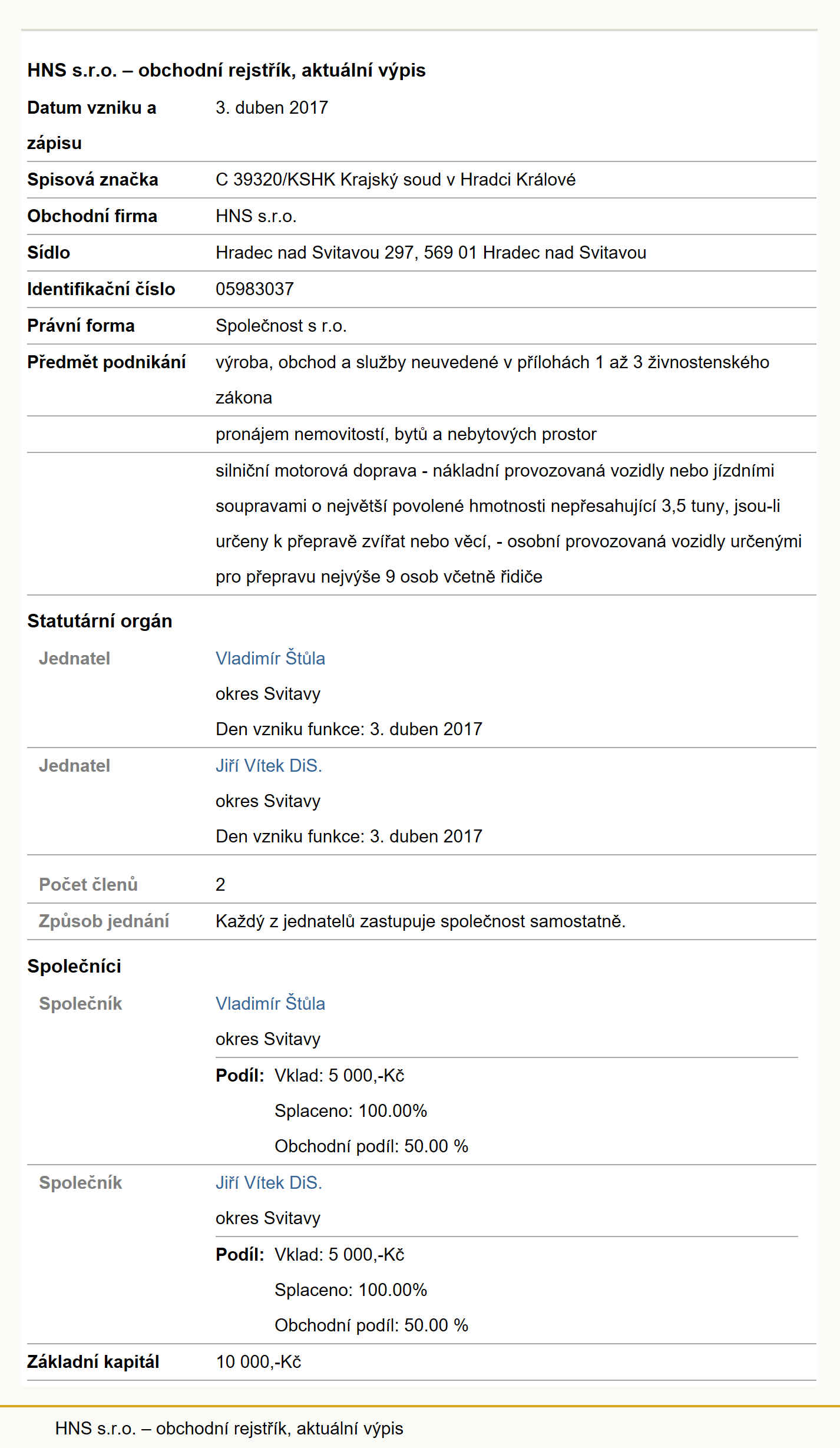This screenshot has width=840, height=1448.
Task: Open Jiří Vítek DiS. link in Společníci section
Action: click(x=269, y=1182)
